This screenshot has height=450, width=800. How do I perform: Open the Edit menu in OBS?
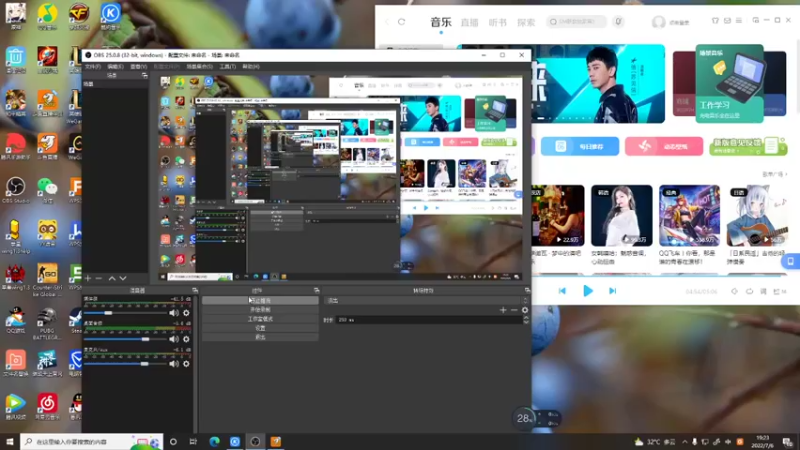tap(115, 66)
